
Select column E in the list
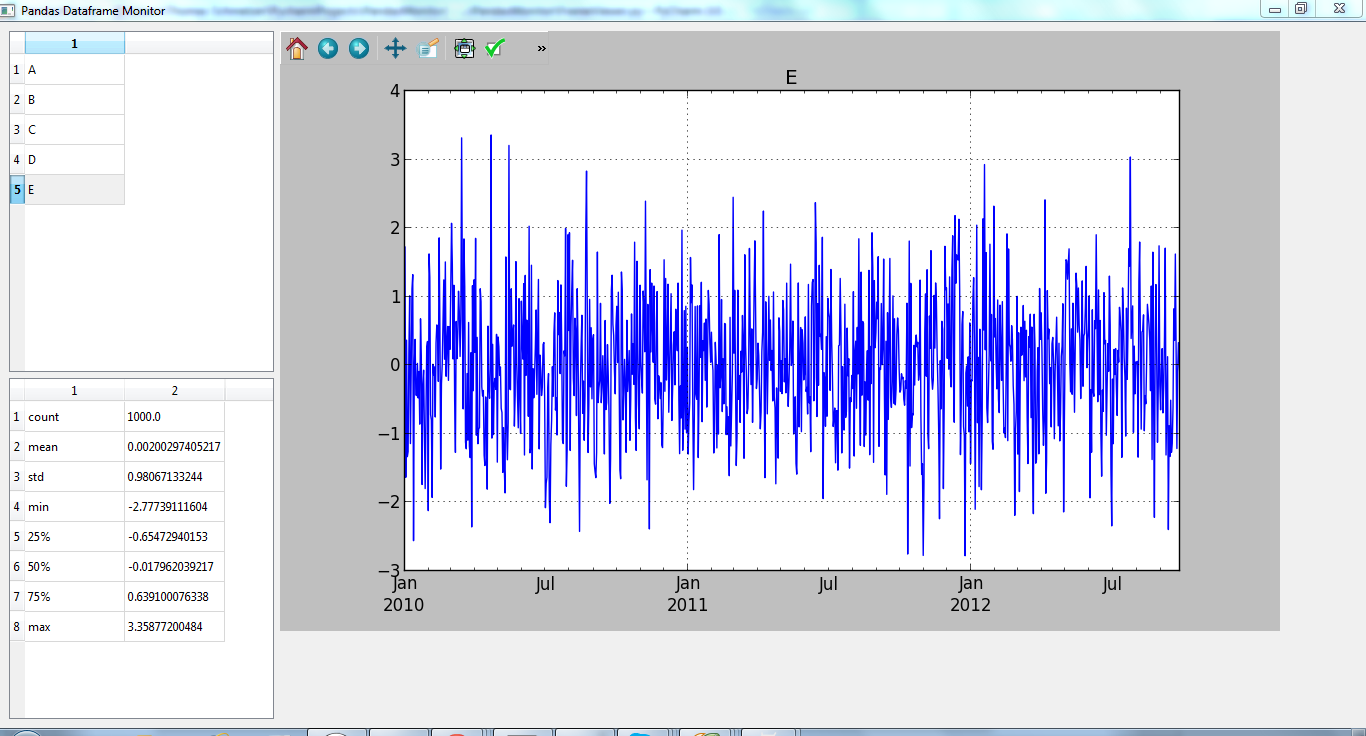point(75,190)
